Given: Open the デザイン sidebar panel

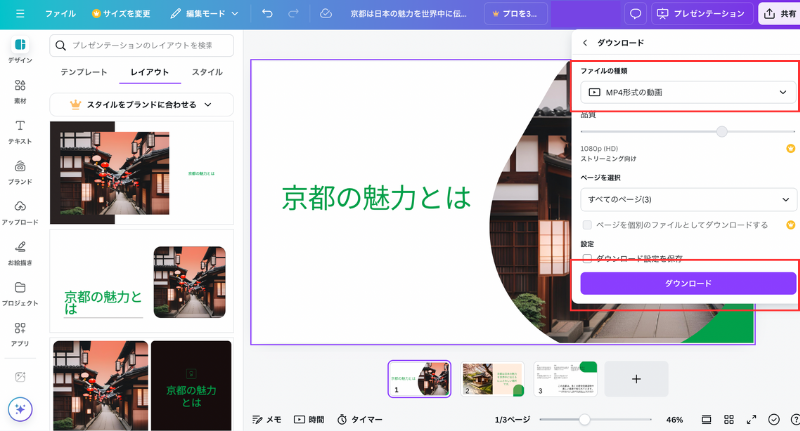Looking at the screenshot, I should (20, 50).
